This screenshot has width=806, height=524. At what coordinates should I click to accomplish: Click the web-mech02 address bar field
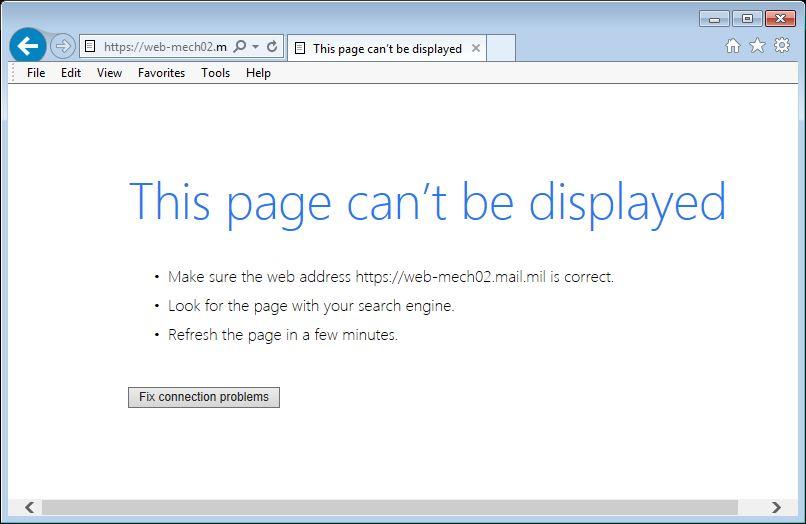pos(160,47)
